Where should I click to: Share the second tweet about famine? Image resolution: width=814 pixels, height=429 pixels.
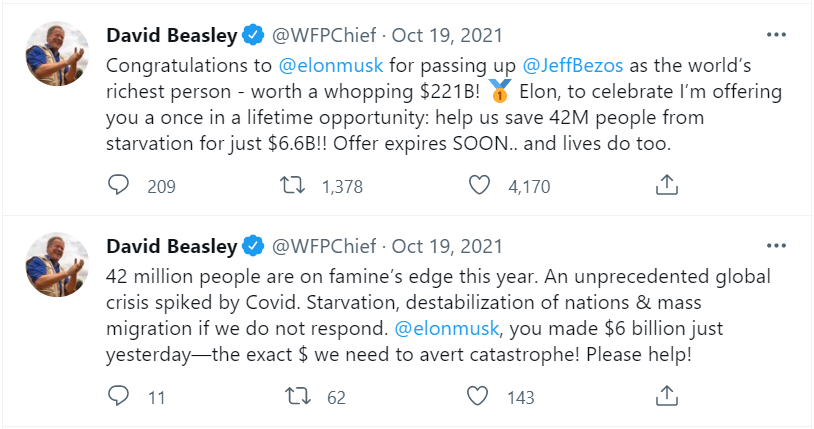click(x=667, y=397)
